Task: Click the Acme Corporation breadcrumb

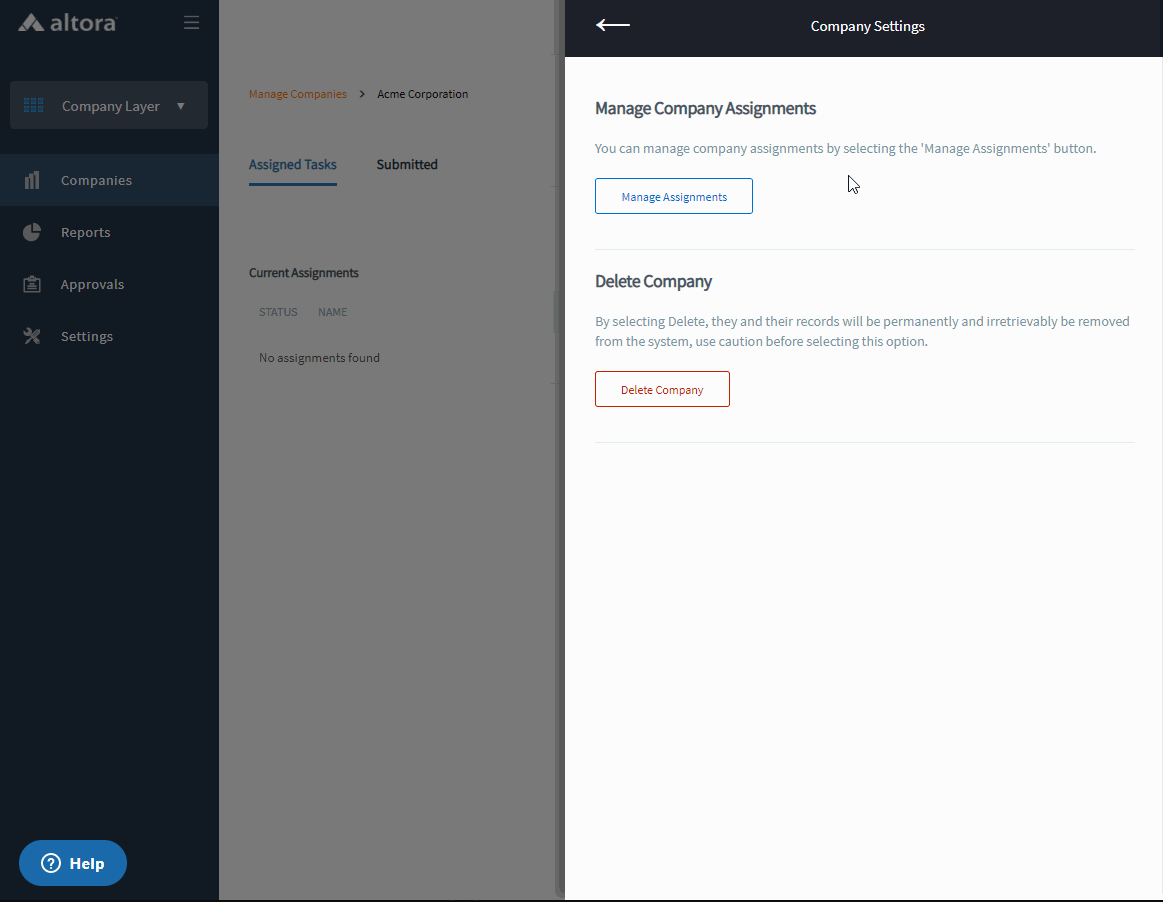Action: pos(422,94)
